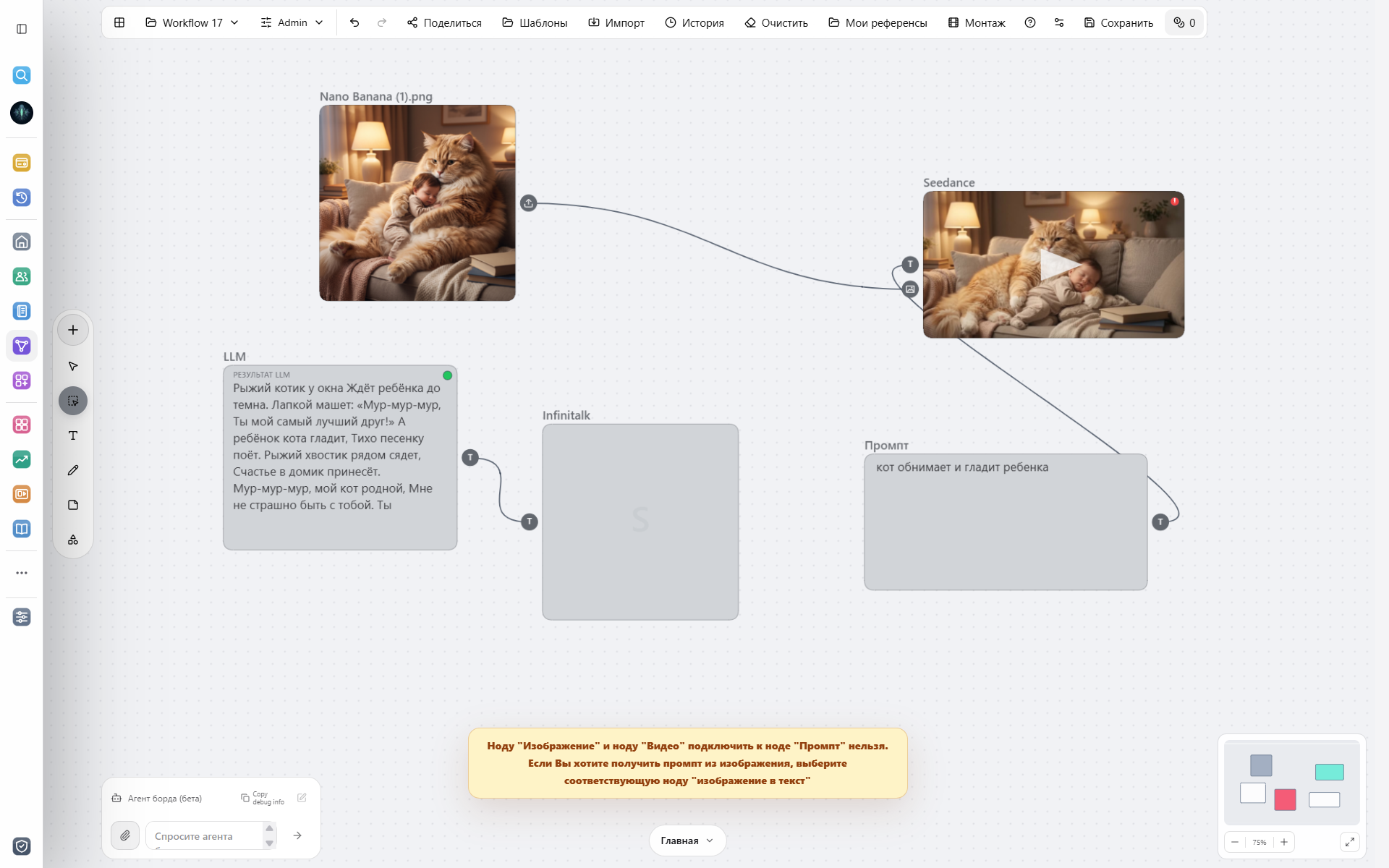
Task: Open the Монтаж editor
Action: coord(977,22)
